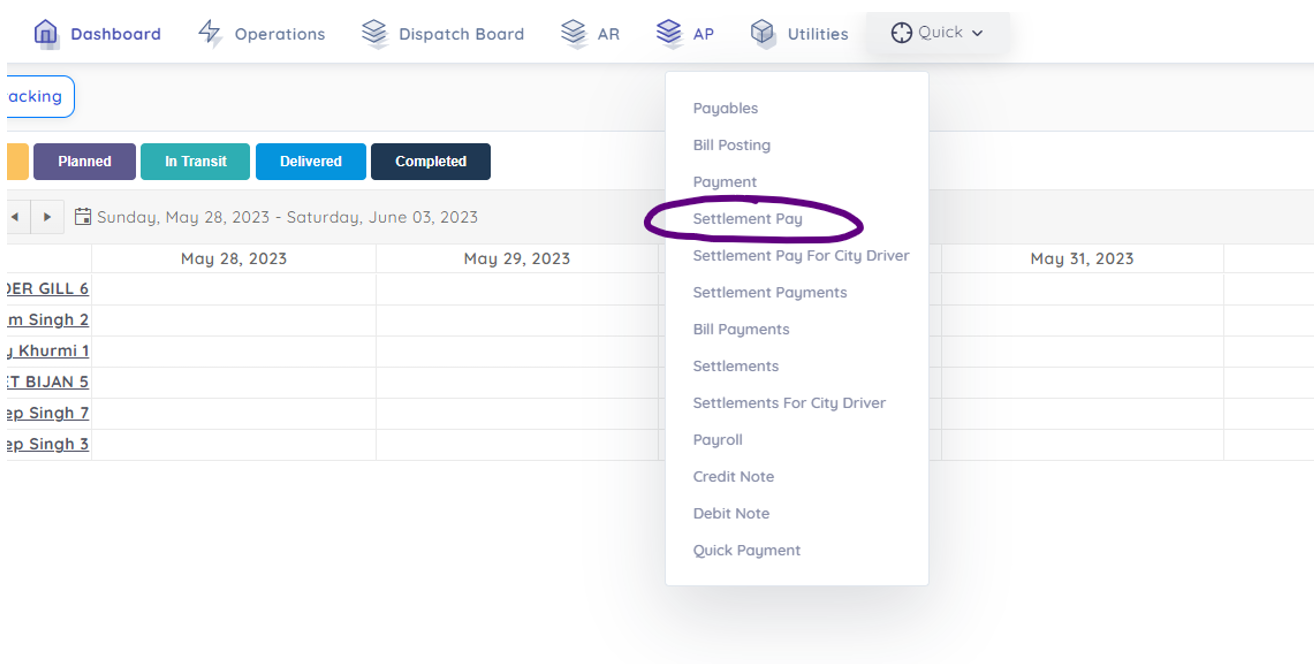Image resolution: width=1314 pixels, height=664 pixels.
Task: Select Settlement Pay menu item
Action: pyautogui.click(x=747, y=219)
